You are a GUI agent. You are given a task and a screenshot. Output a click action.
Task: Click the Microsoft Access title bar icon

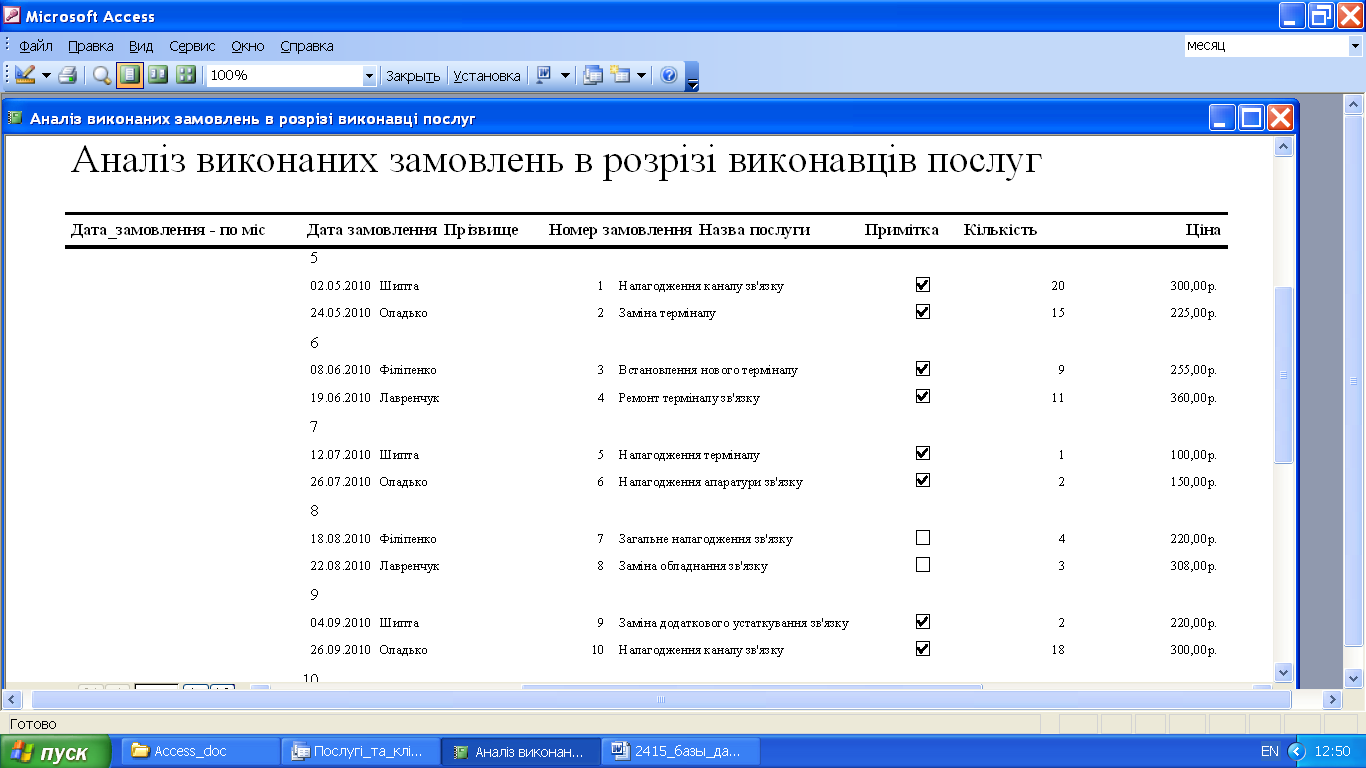[x=12, y=16]
